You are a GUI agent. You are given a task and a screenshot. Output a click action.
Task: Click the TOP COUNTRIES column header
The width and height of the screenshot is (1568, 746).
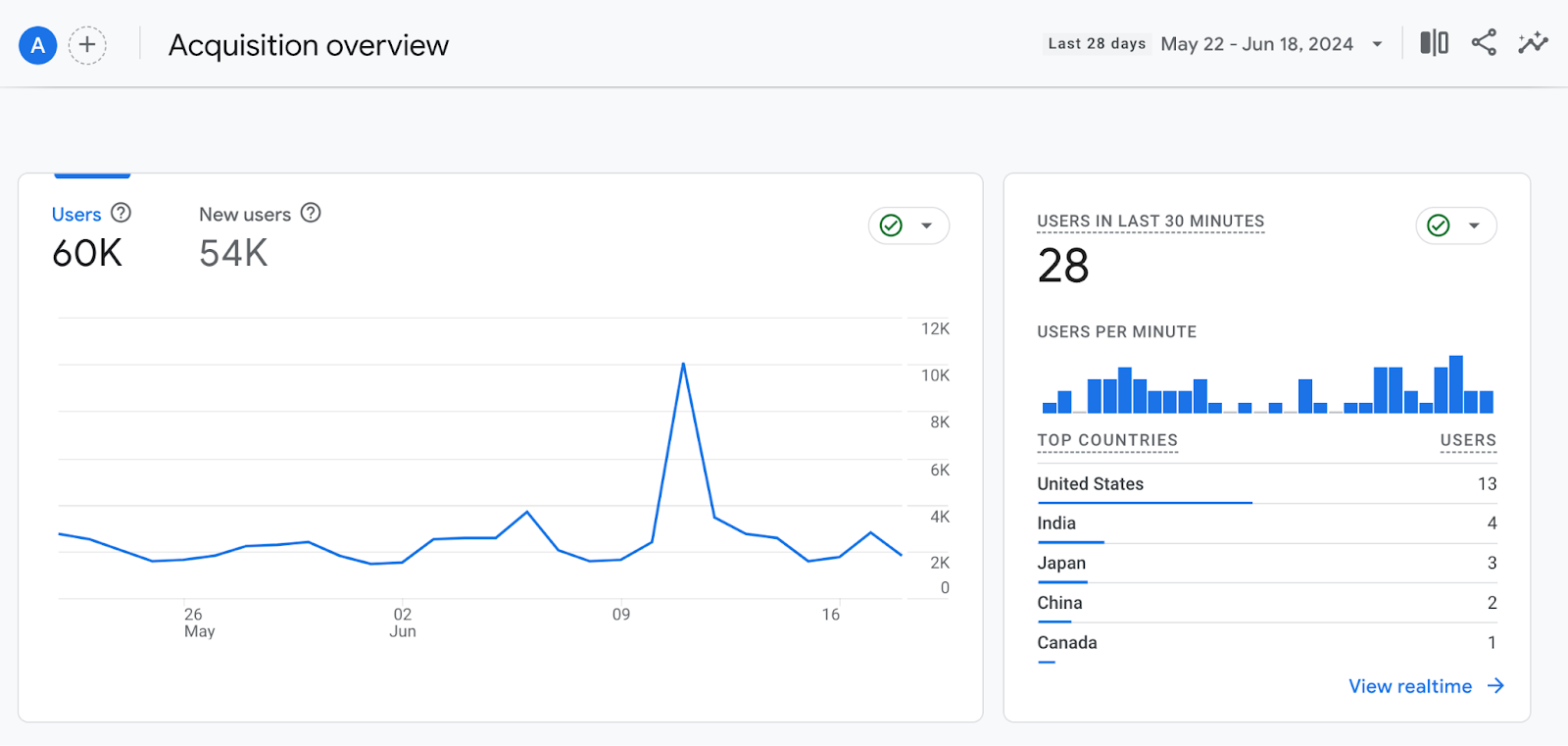pyautogui.click(x=1107, y=440)
